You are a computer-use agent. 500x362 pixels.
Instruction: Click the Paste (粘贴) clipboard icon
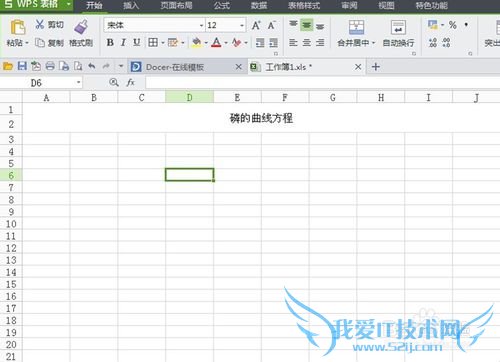tap(18, 27)
